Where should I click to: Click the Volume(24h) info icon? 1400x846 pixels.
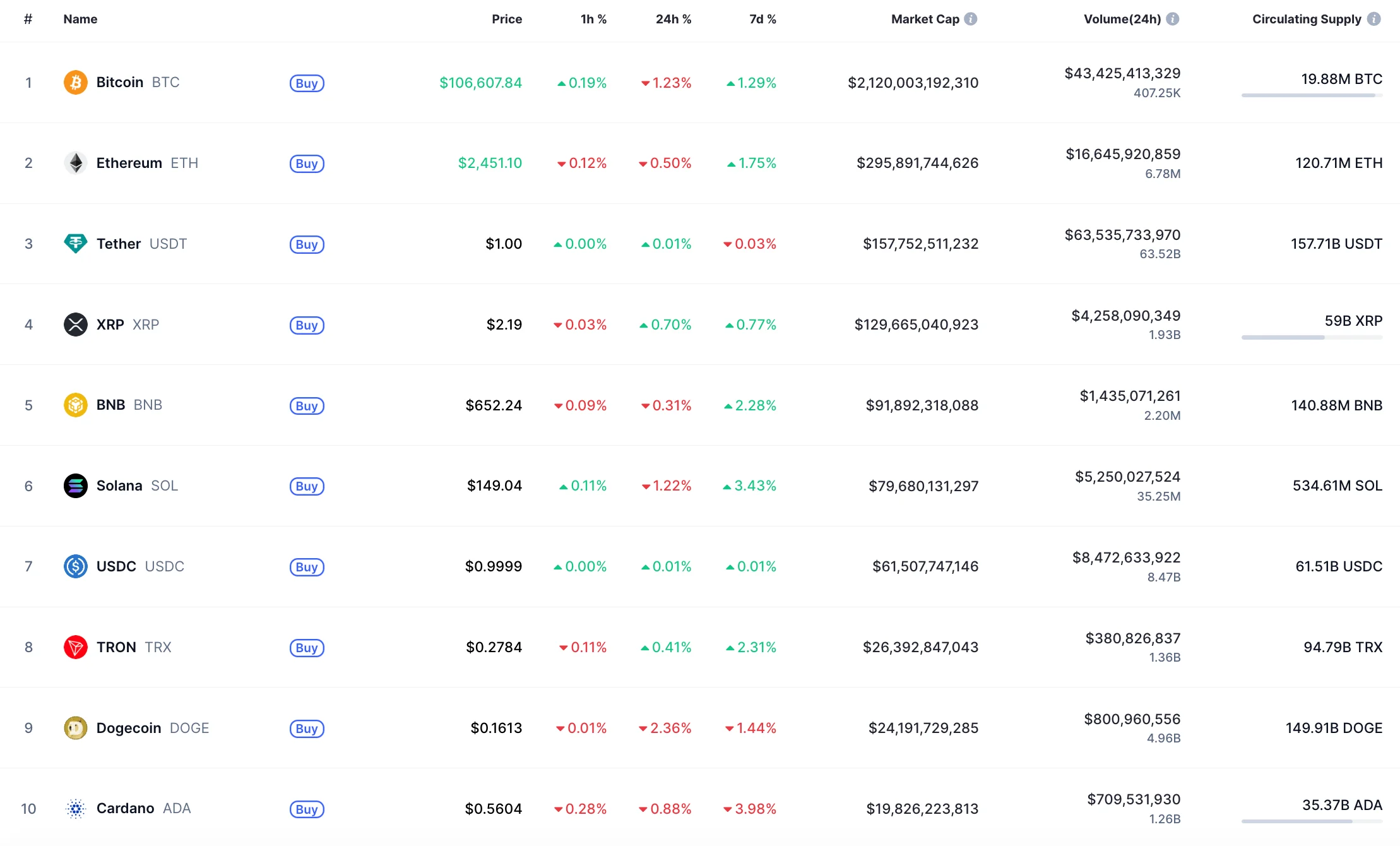[x=1173, y=19]
